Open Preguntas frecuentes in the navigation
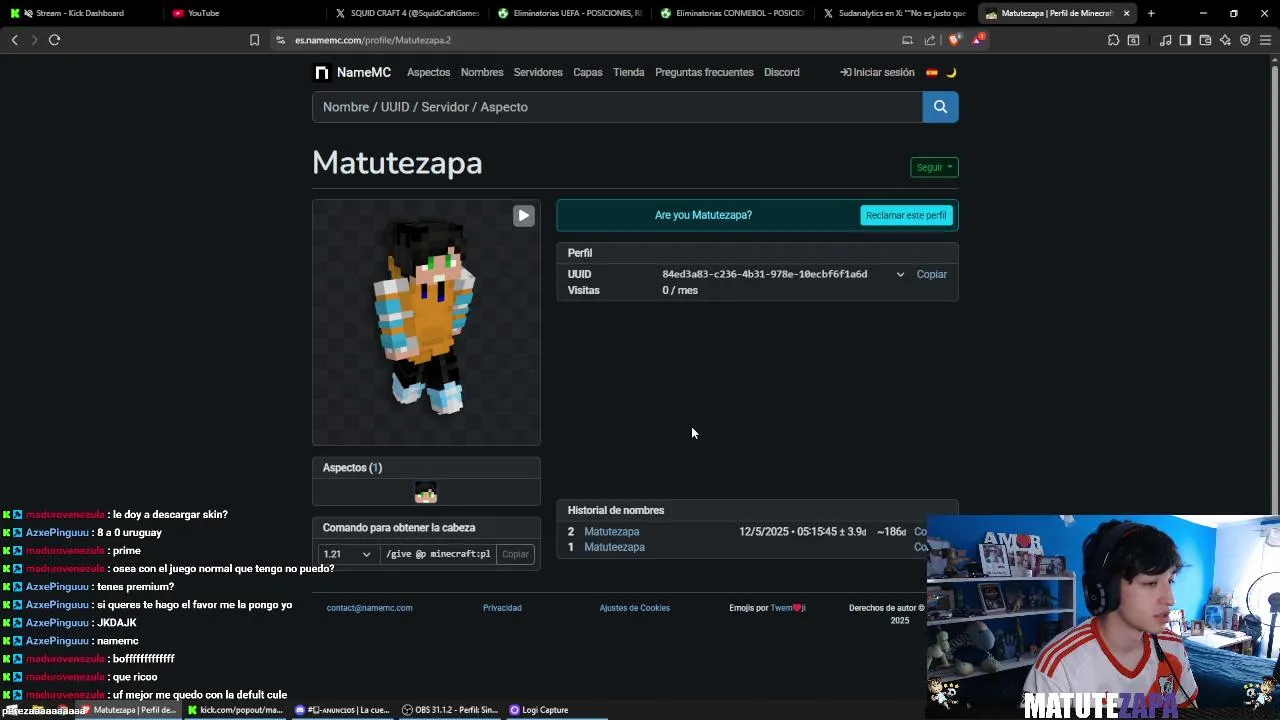 tap(704, 72)
